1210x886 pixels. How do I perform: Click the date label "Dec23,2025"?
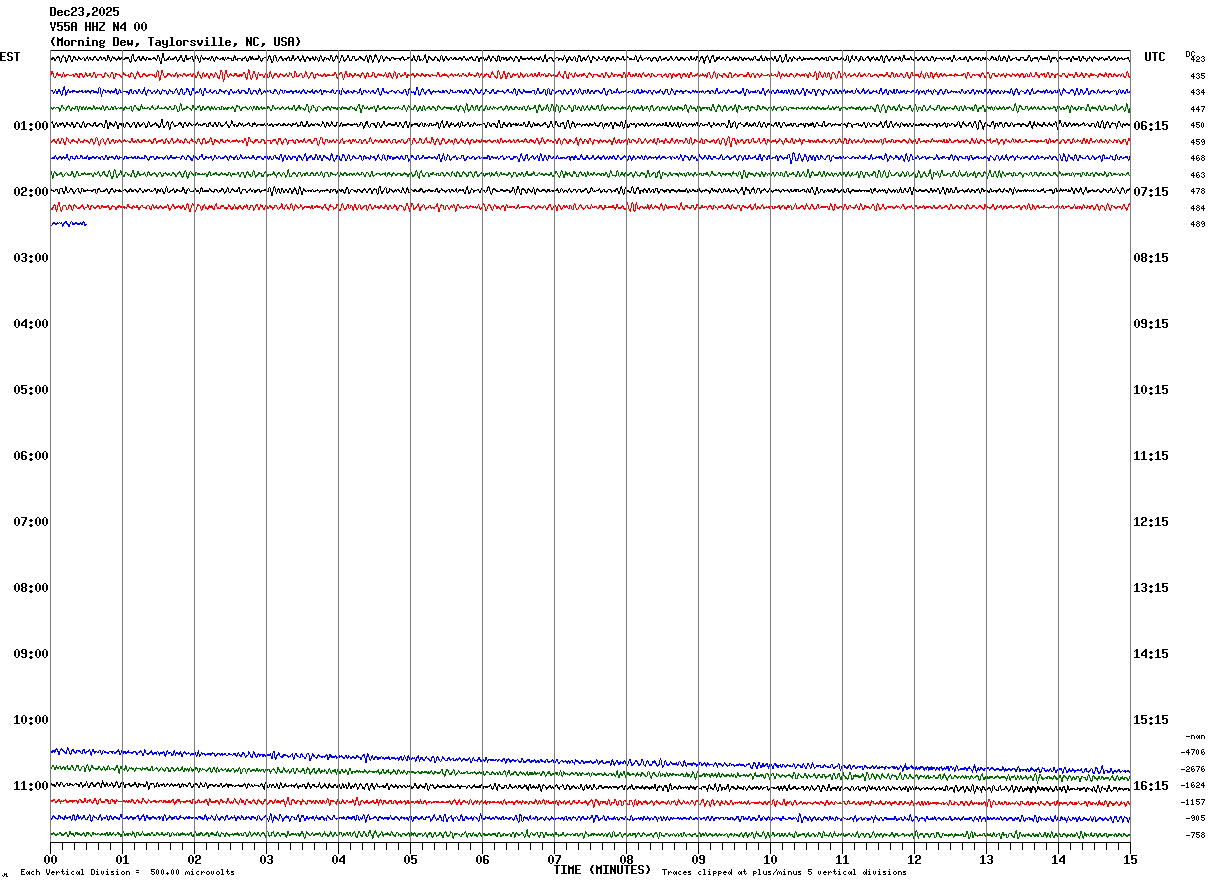click(x=84, y=12)
